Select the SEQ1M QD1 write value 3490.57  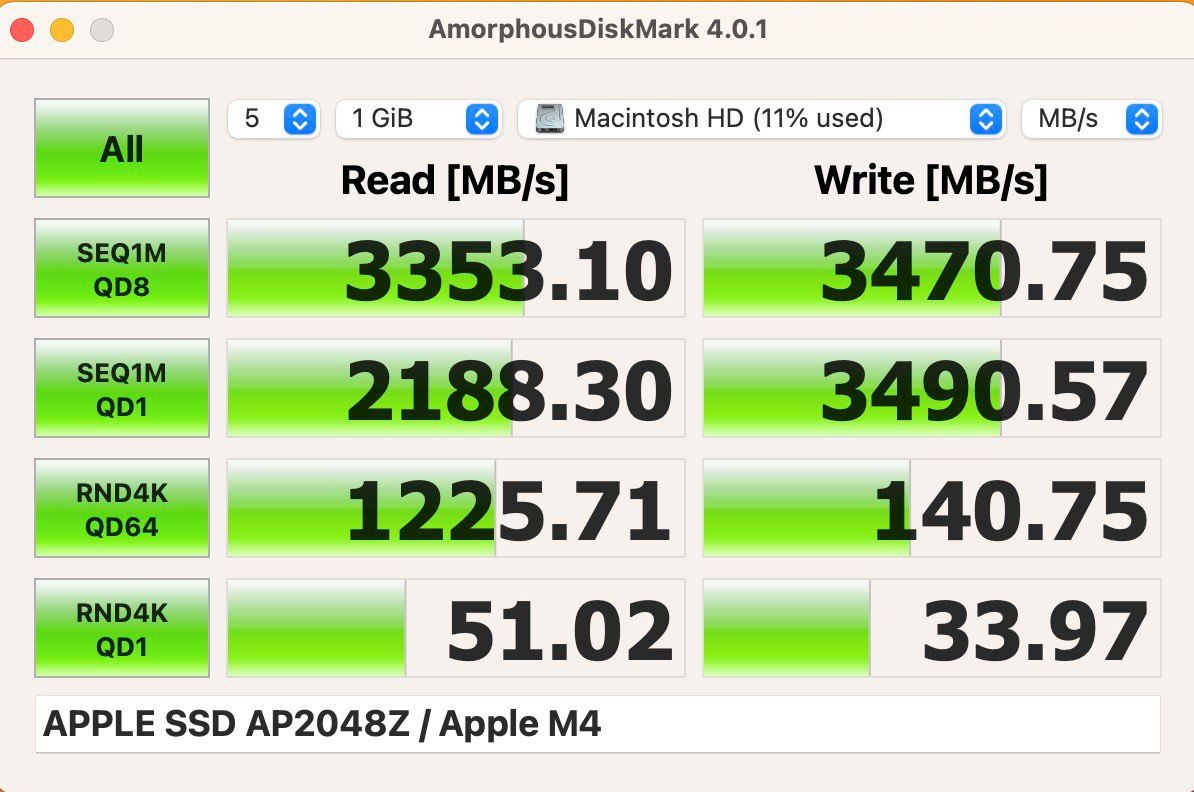pyautogui.click(x=932, y=389)
